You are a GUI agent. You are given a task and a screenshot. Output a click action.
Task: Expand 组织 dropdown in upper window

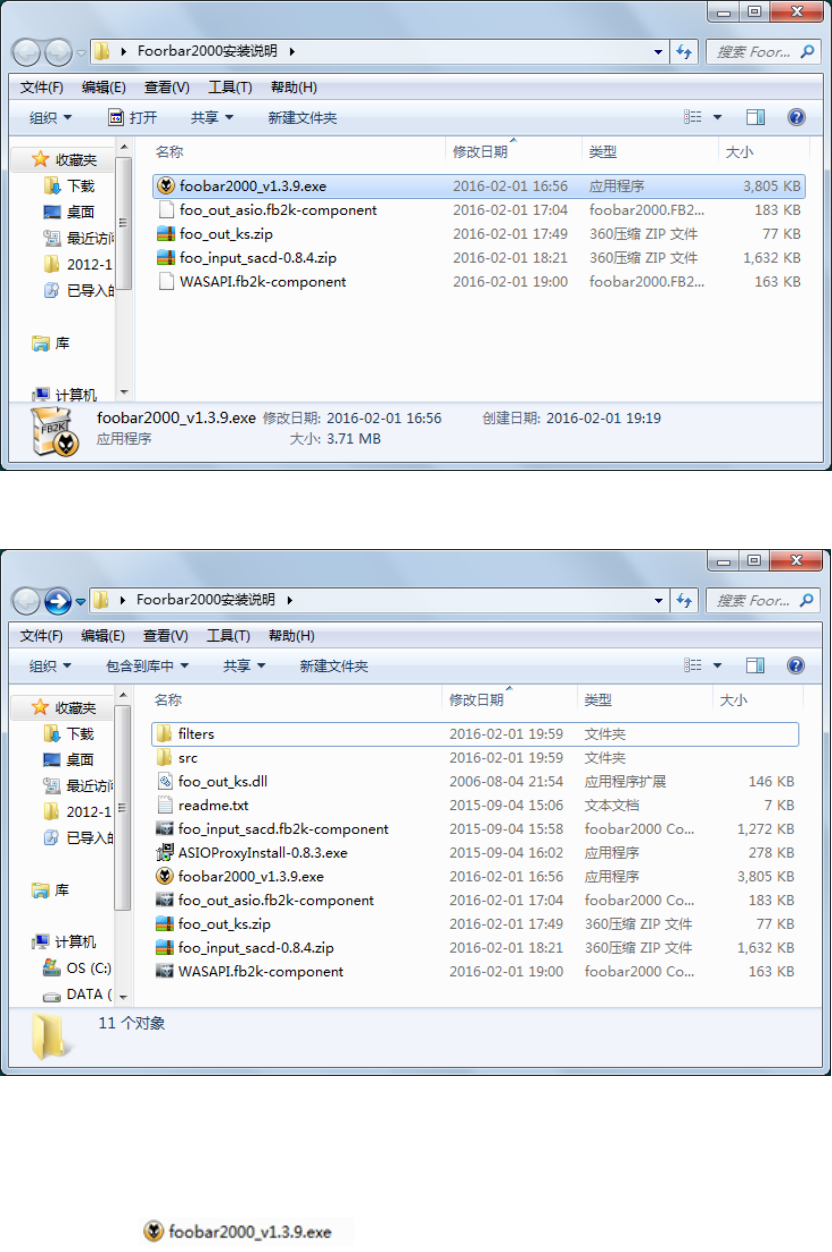point(51,117)
